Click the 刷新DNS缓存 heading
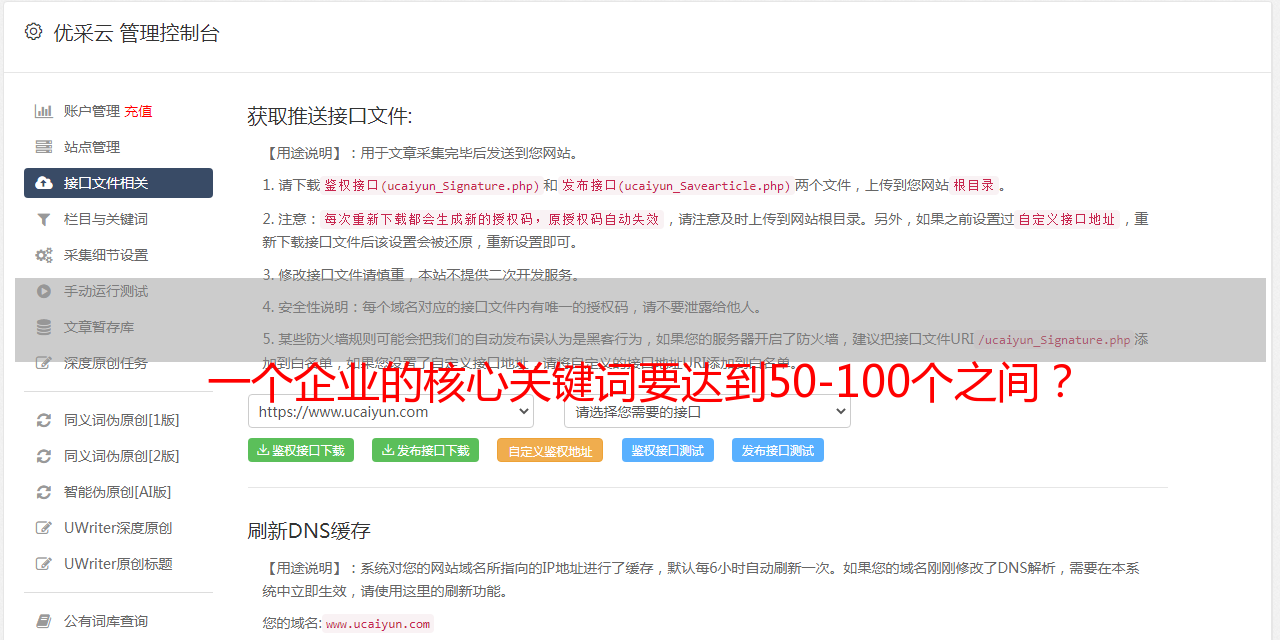 point(309,530)
